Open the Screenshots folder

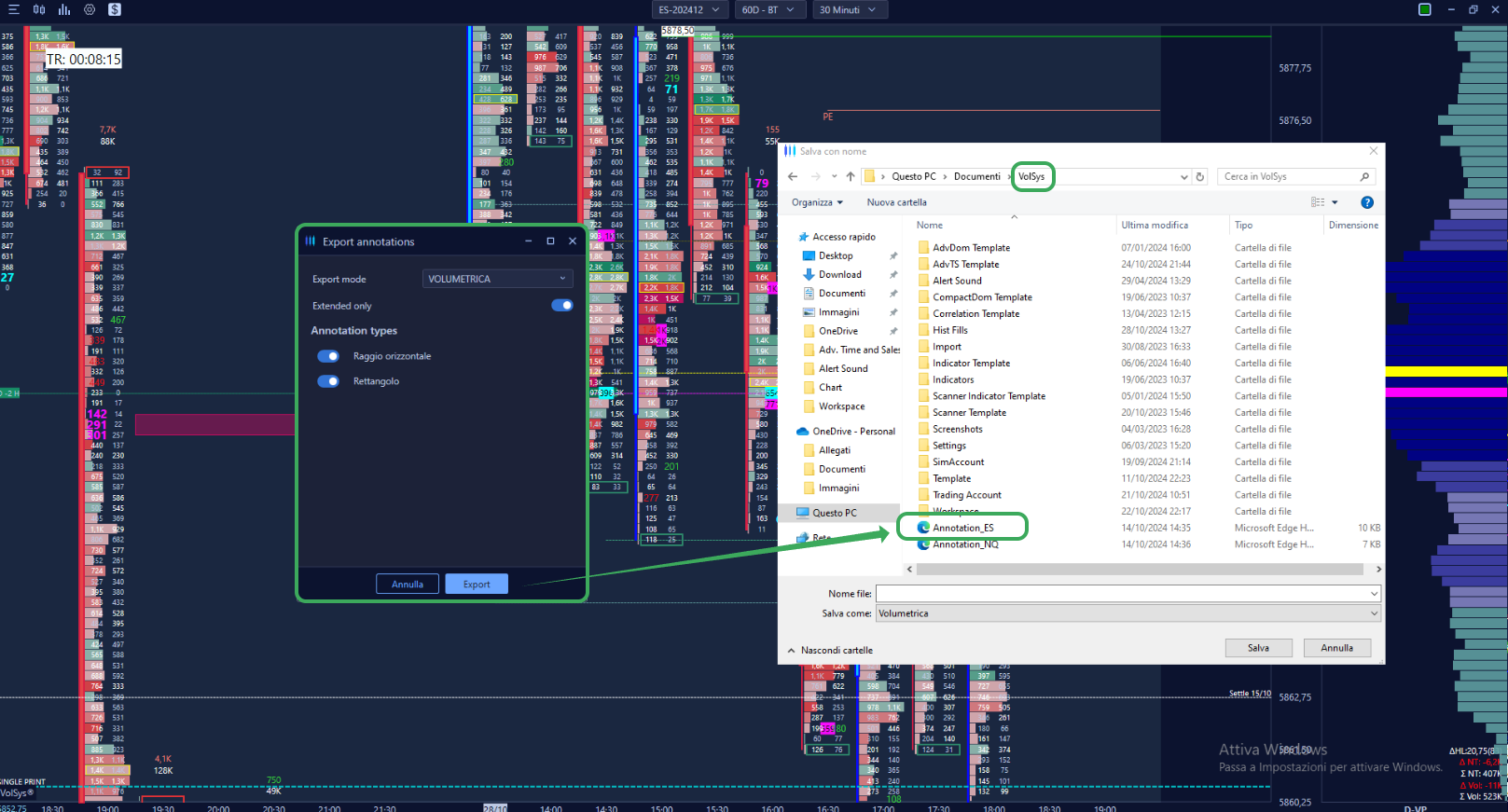[957, 429]
